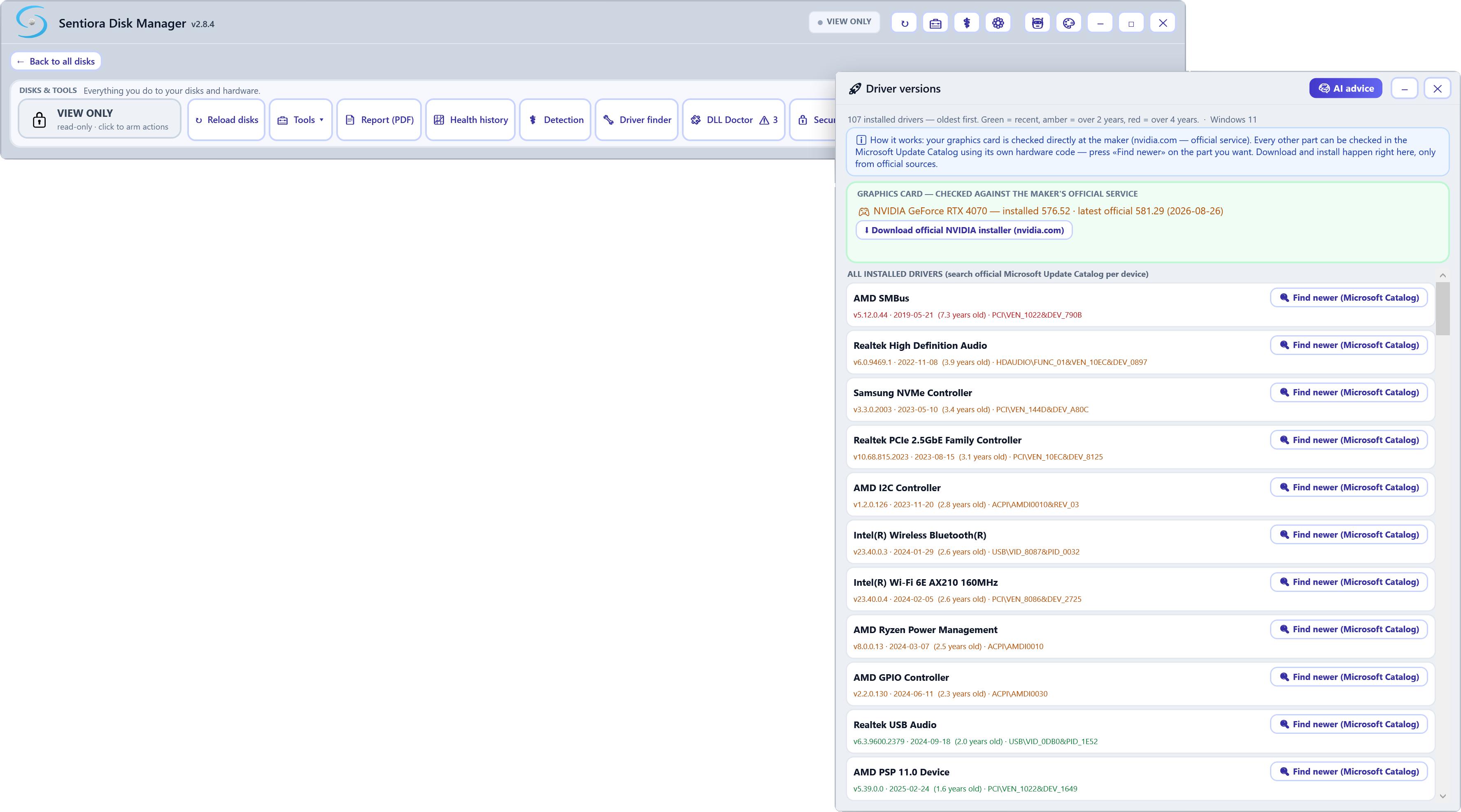
Task: Open the toolbox icon in the title bar
Action: coord(935,23)
